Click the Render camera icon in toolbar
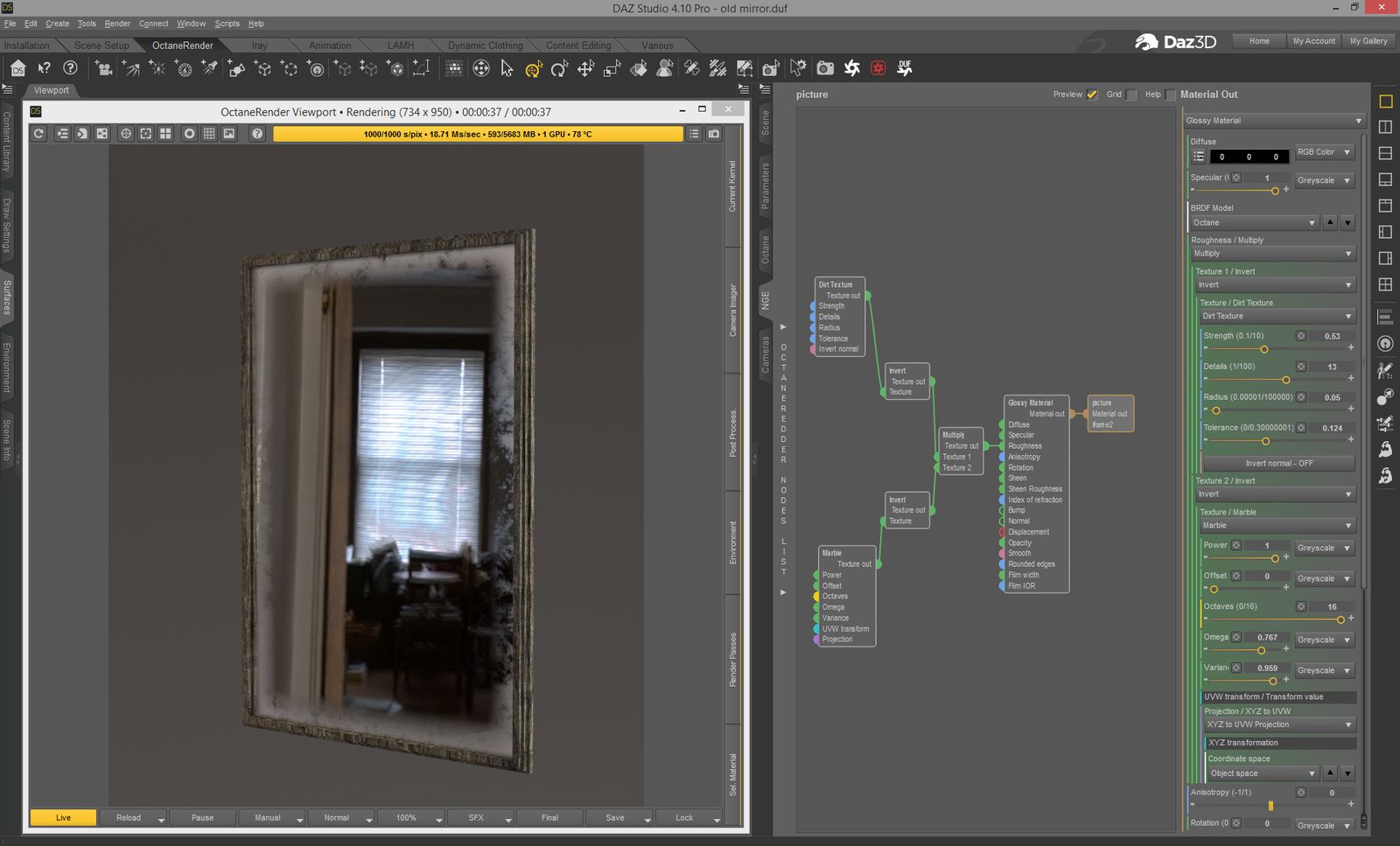Screen dimensions: 1400x846 click(825, 68)
